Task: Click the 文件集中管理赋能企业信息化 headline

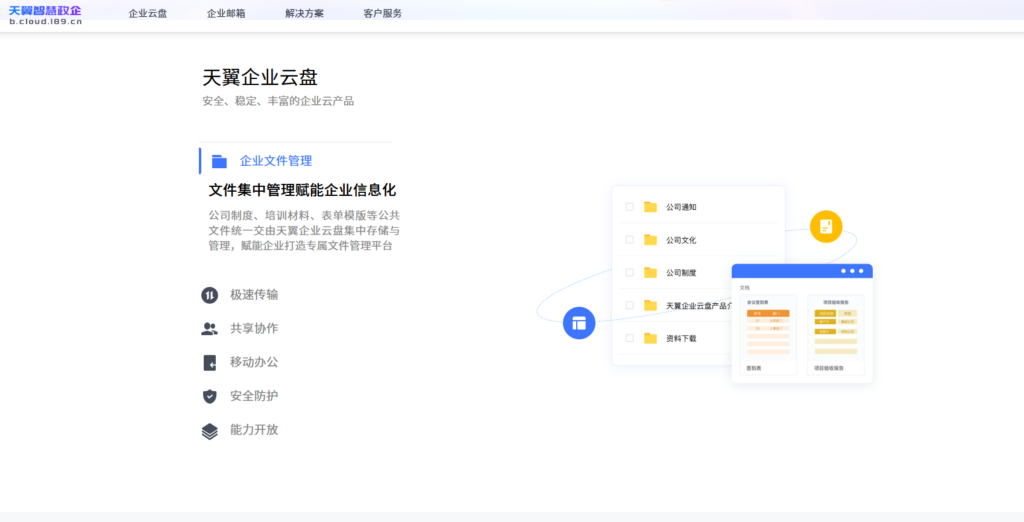Action: [302, 191]
